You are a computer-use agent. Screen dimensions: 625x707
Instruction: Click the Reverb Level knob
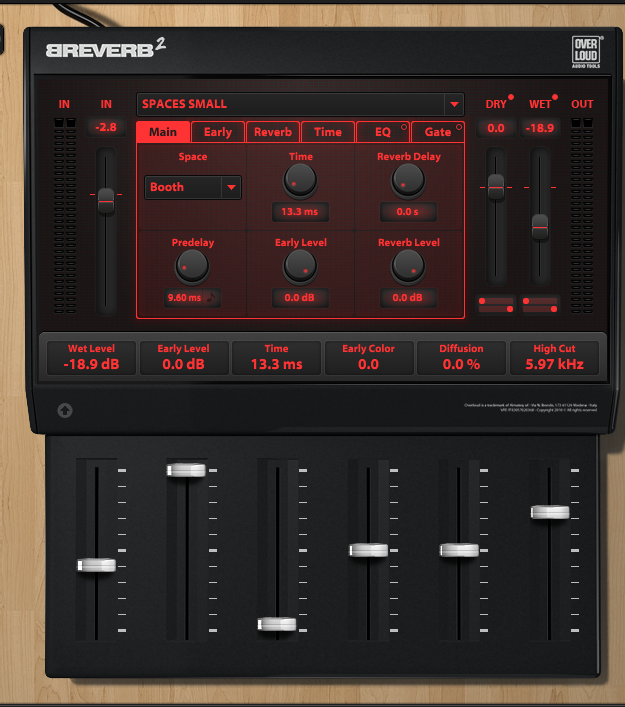tap(408, 266)
